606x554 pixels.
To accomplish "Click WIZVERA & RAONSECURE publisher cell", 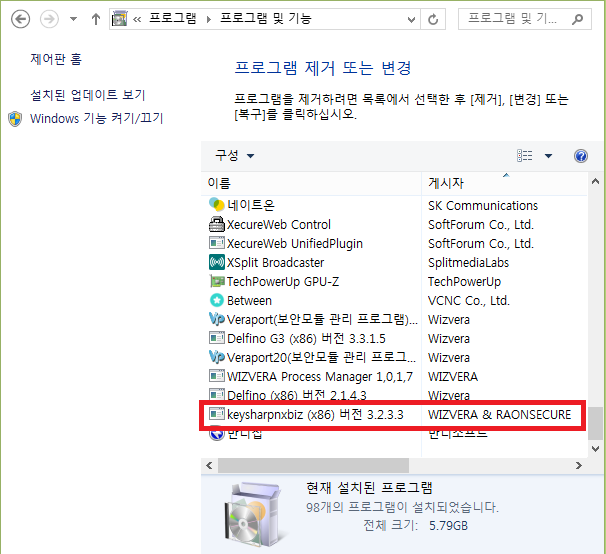I will (x=499, y=414).
